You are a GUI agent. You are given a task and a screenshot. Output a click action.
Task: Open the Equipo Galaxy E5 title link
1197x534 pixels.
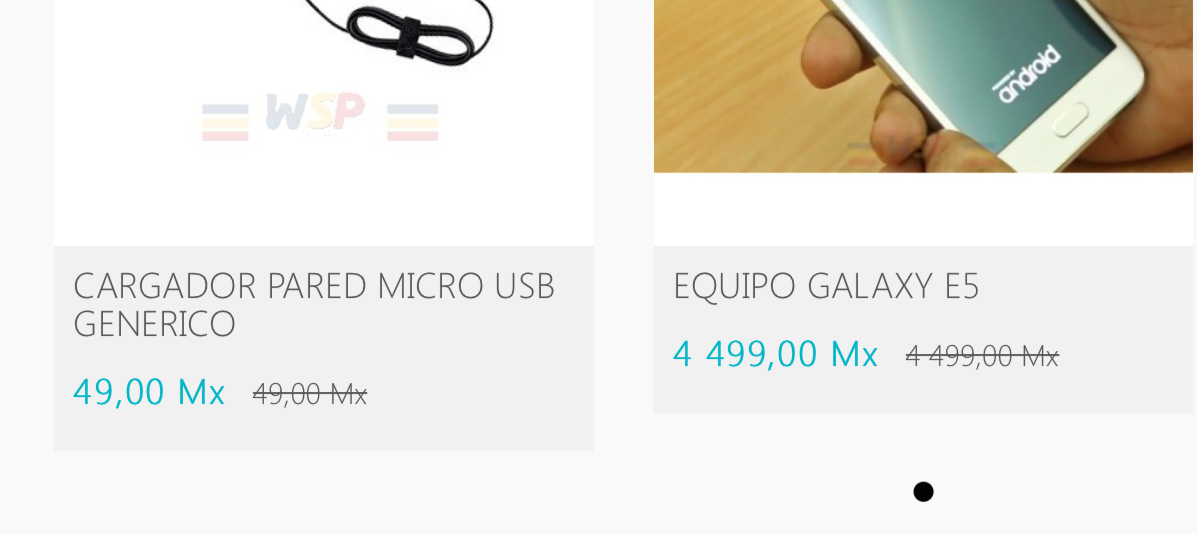pos(825,286)
